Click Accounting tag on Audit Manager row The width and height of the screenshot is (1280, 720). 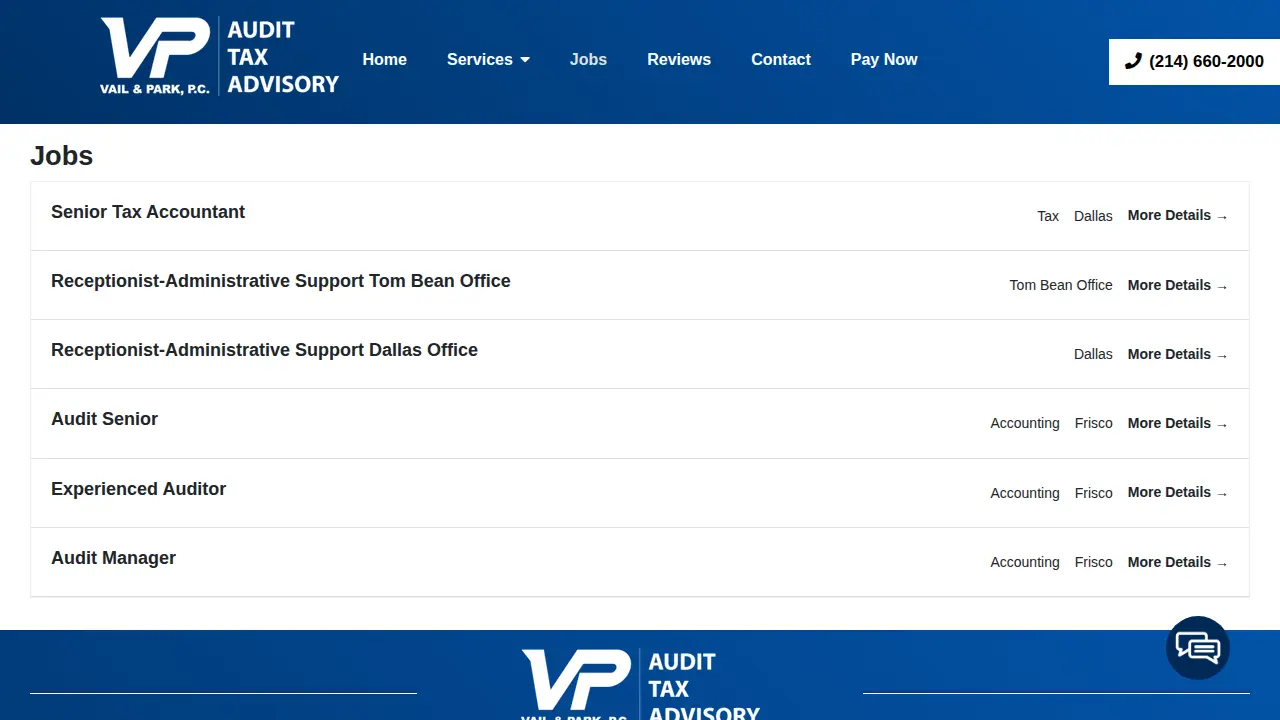coord(1025,562)
